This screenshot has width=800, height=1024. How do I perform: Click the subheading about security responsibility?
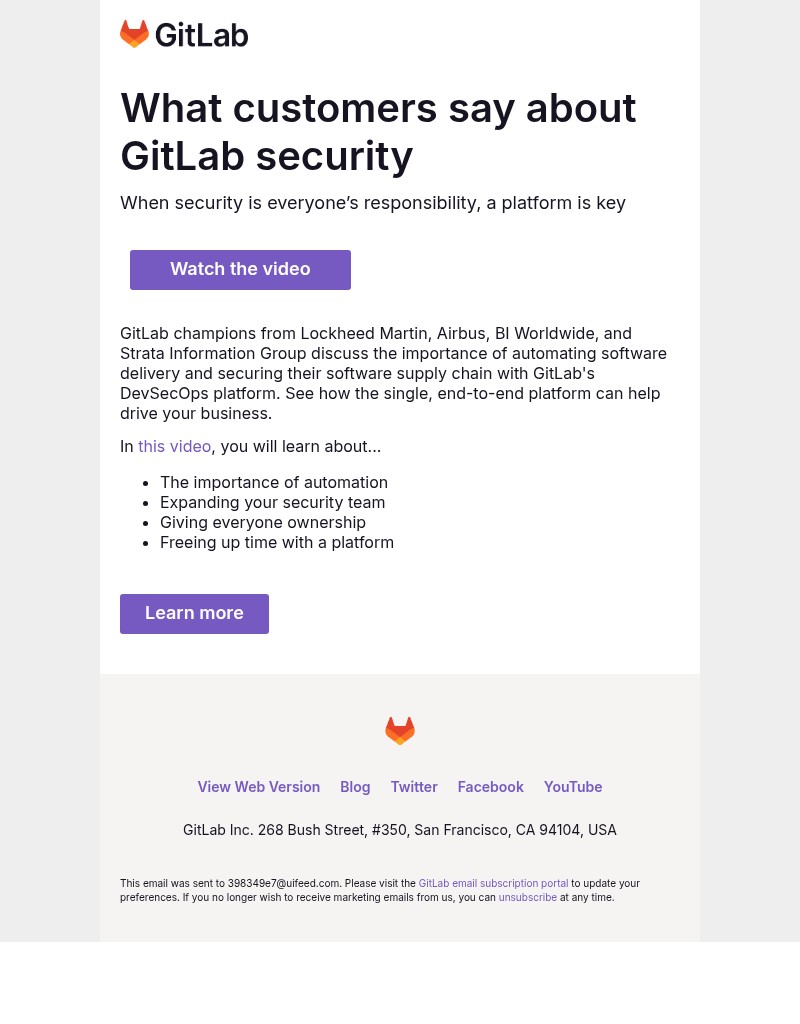click(x=373, y=202)
